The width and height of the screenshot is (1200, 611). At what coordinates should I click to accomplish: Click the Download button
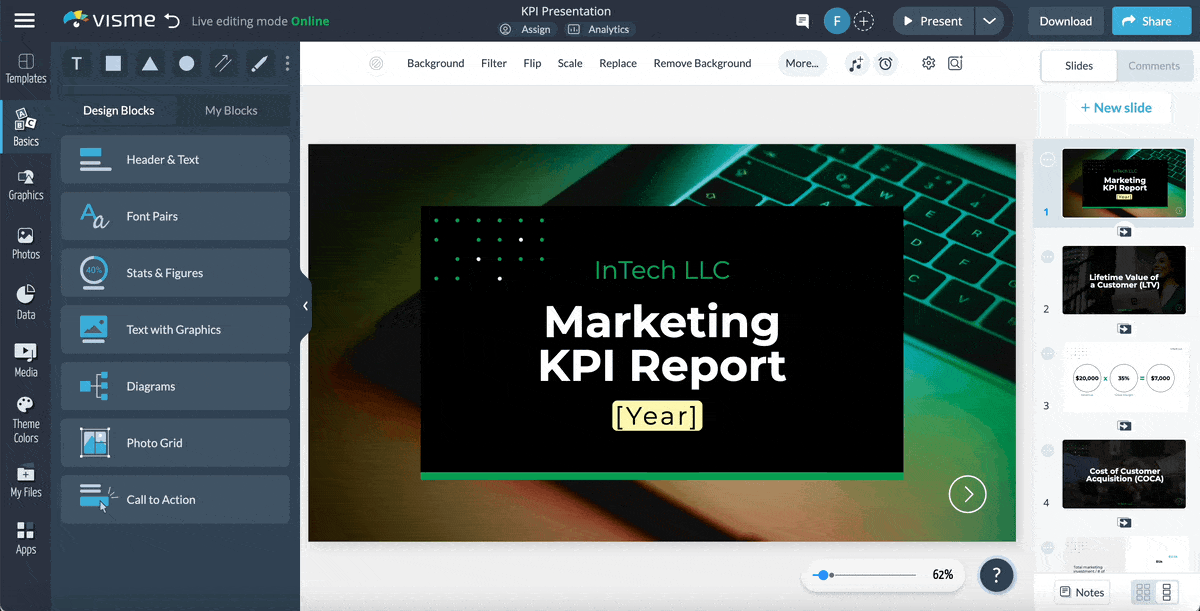(1065, 20)
